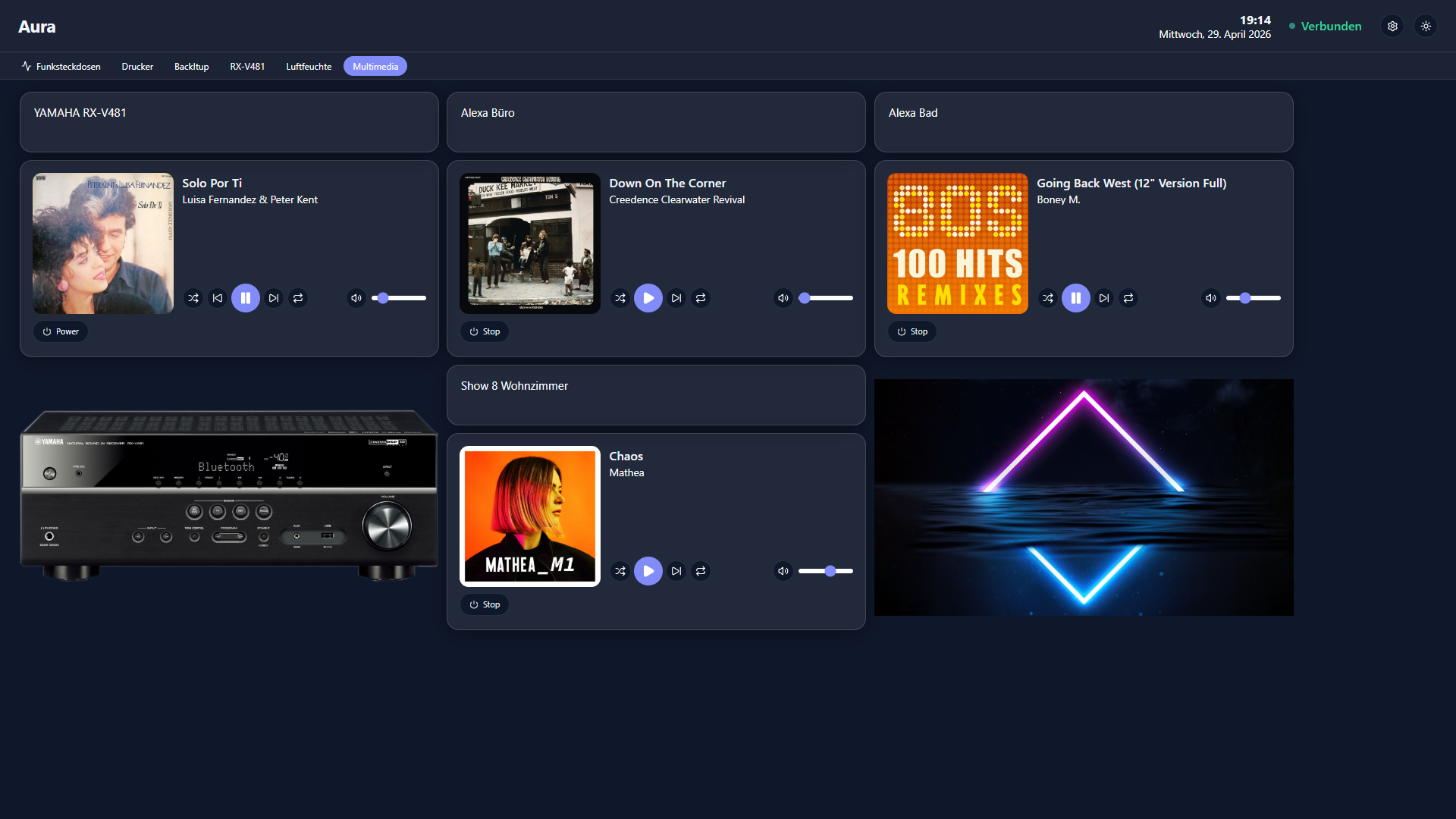The image size is (1456, 819).
Task: Play Down On The Corner
Action: coord(648,298)
